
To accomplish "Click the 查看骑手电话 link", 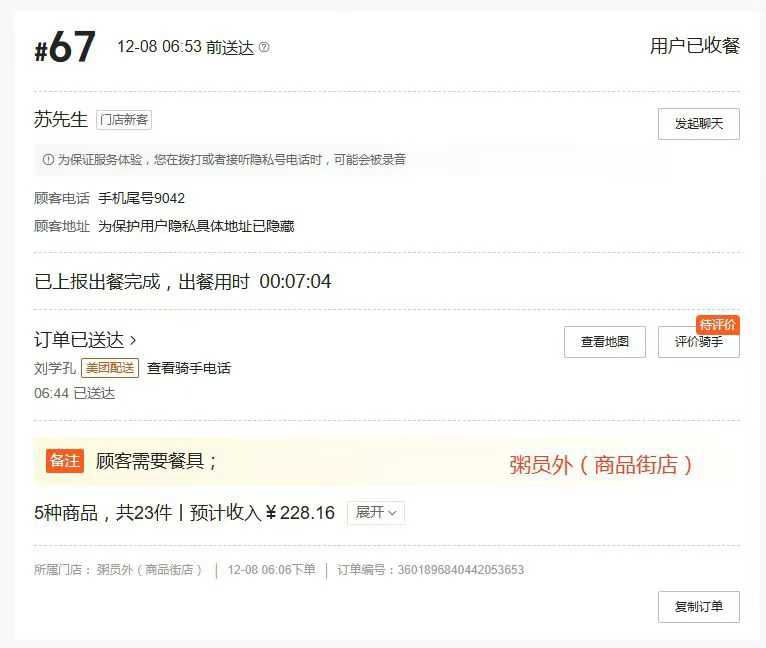I will (189, 368).
